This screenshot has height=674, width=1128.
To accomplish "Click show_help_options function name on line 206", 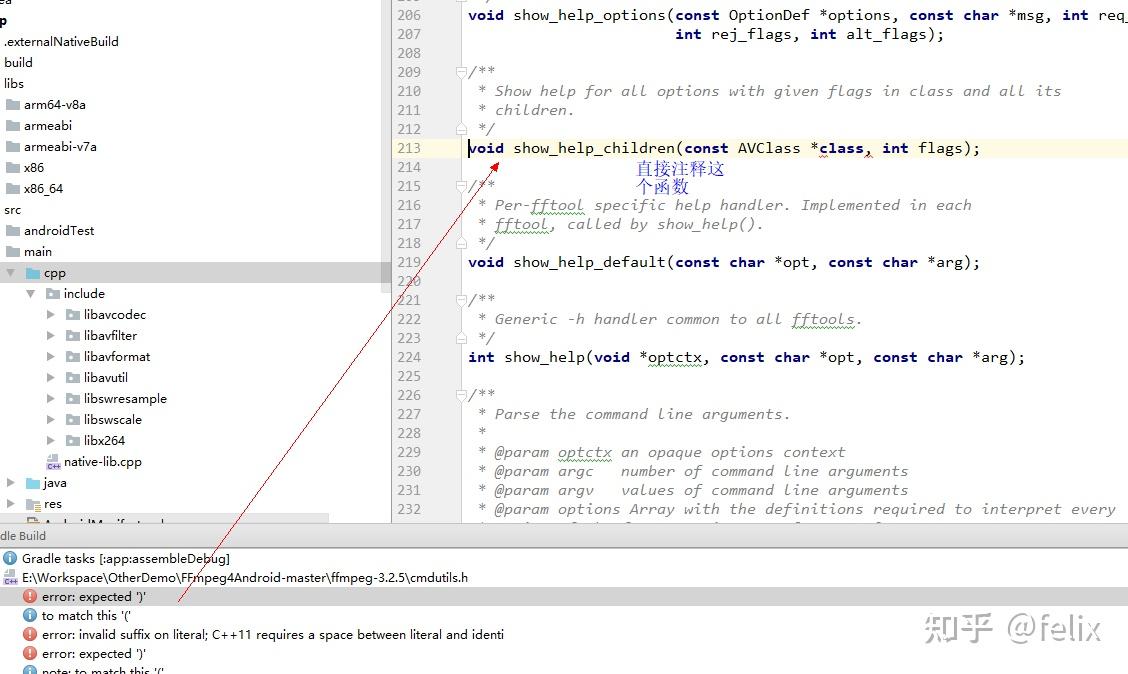I will click(589, 15).
